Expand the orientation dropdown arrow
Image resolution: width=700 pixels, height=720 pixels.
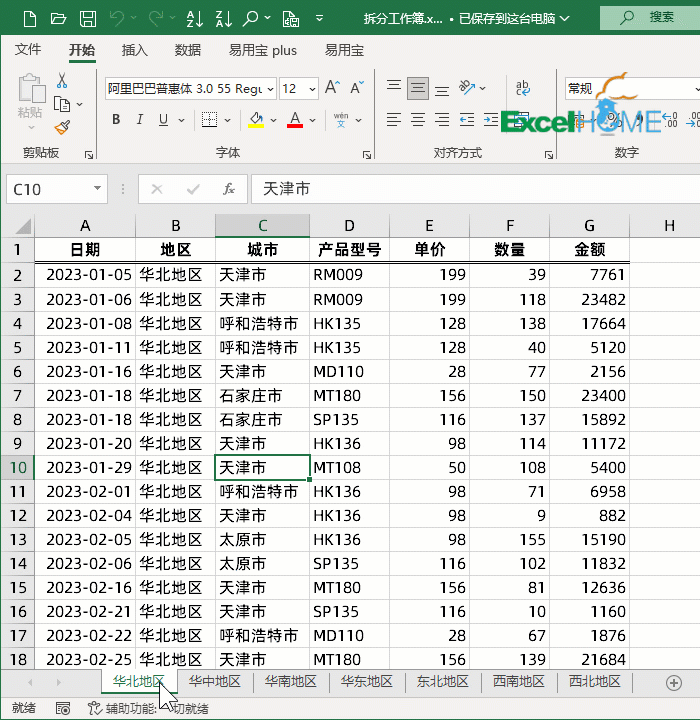pos(482,88)
